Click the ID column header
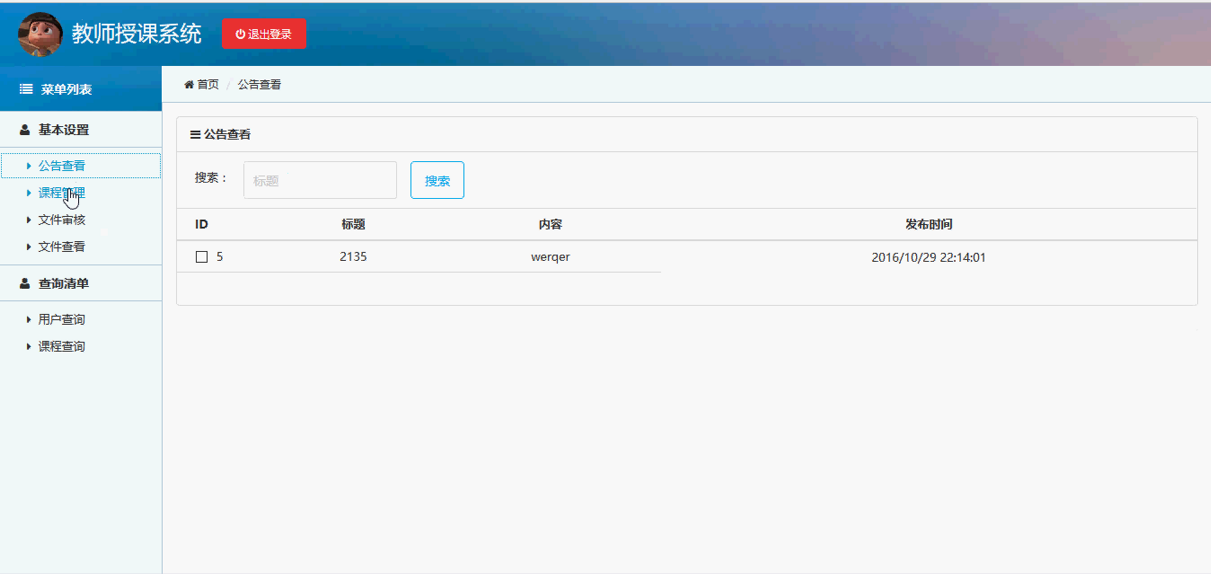Screen dimensions: 1211x574 click(x=201, y=225)
